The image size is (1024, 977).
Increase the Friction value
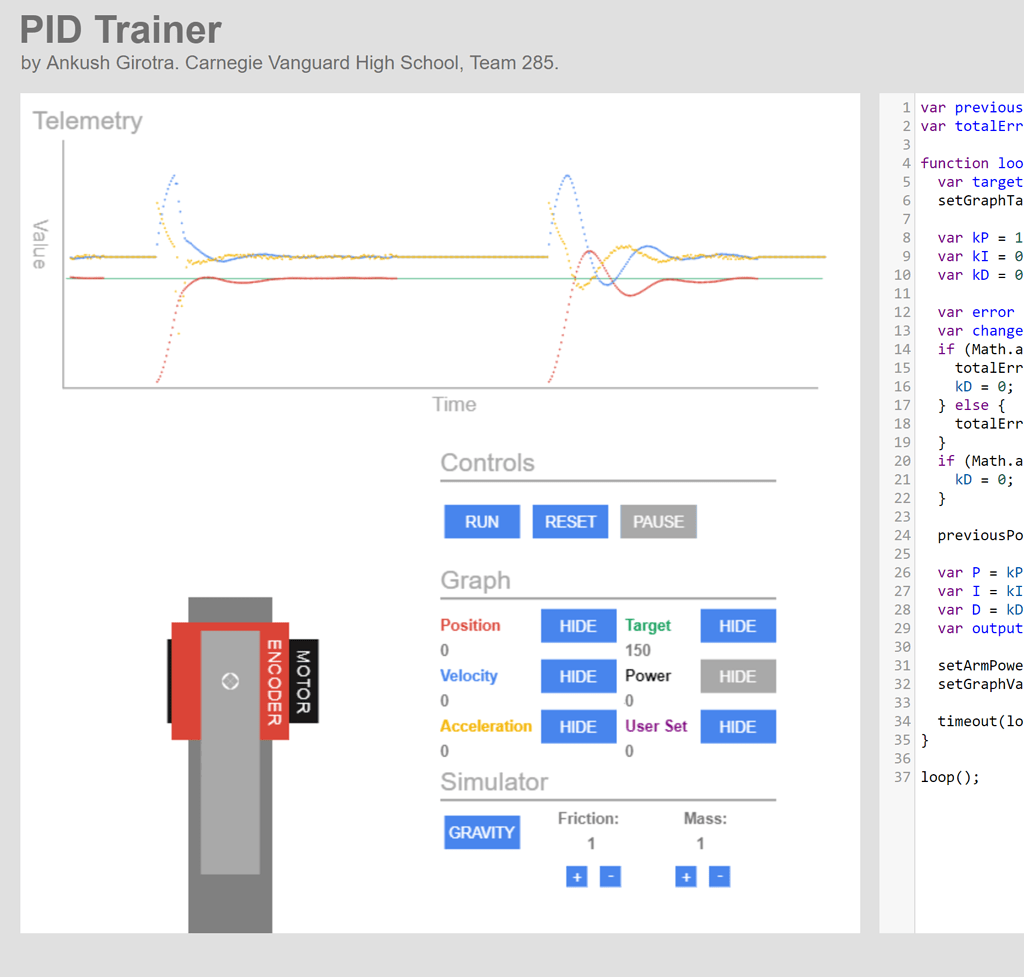pyautogui.click(x=577, y=876)
